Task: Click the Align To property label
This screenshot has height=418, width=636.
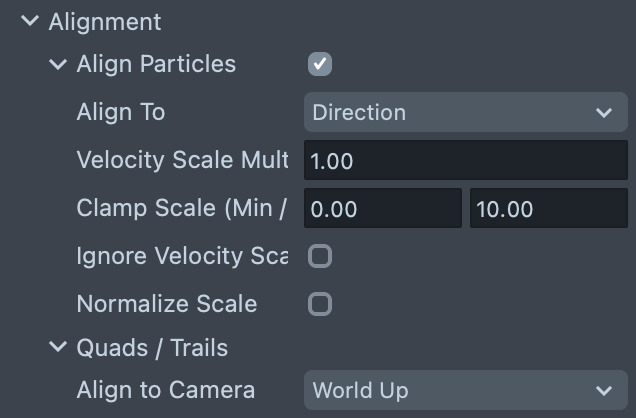Action: 121,113
